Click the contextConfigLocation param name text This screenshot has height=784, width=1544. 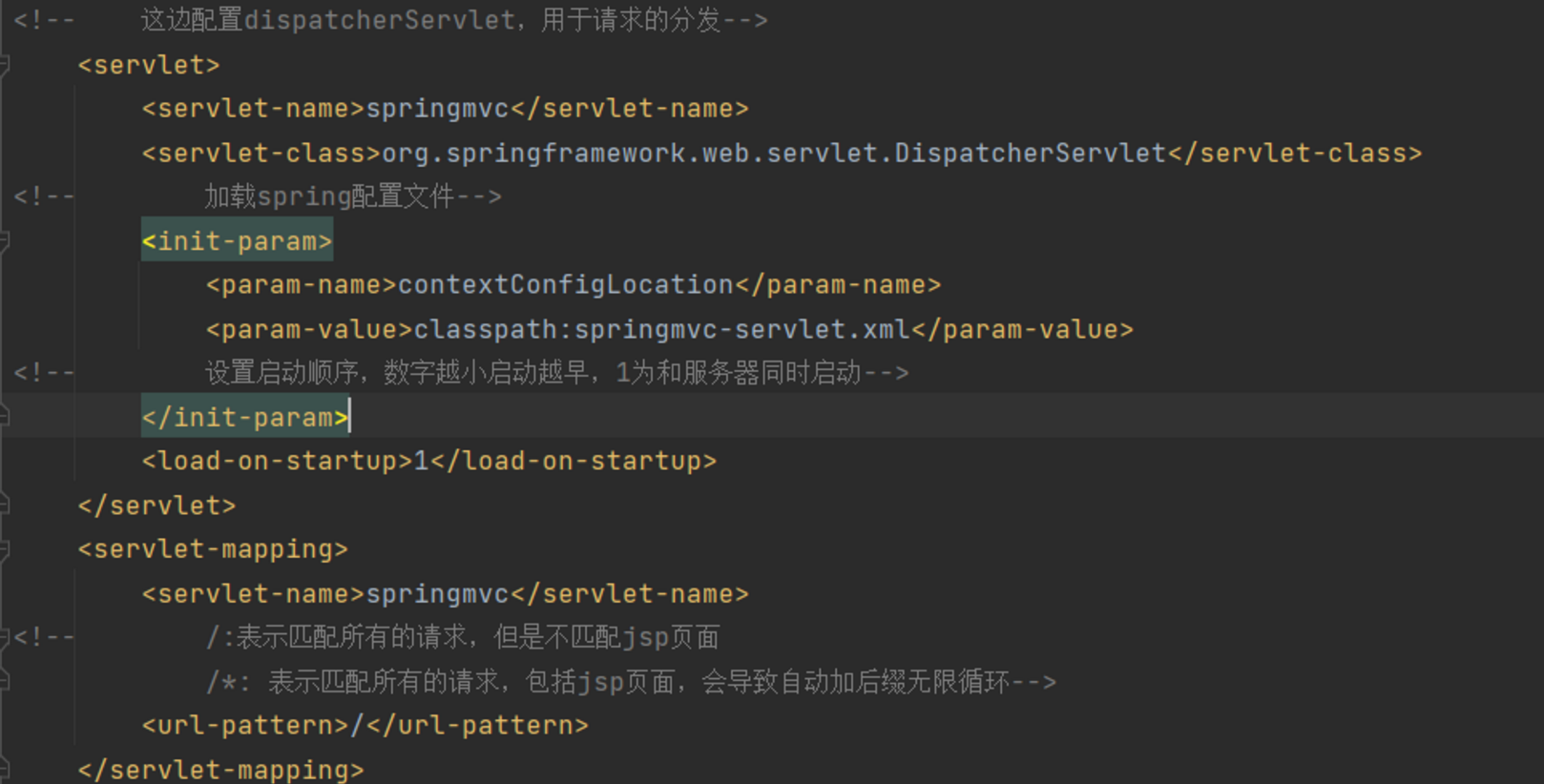click(x=565, y=285)
